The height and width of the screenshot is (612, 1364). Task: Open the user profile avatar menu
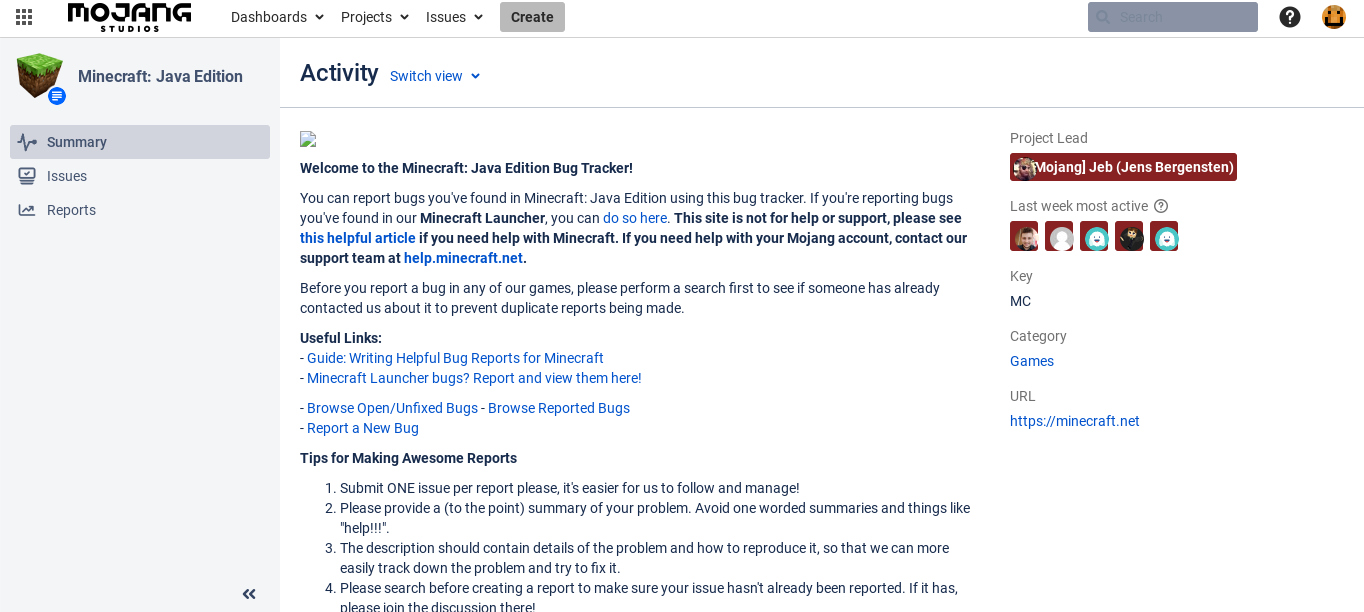(x=1334, y=17)
